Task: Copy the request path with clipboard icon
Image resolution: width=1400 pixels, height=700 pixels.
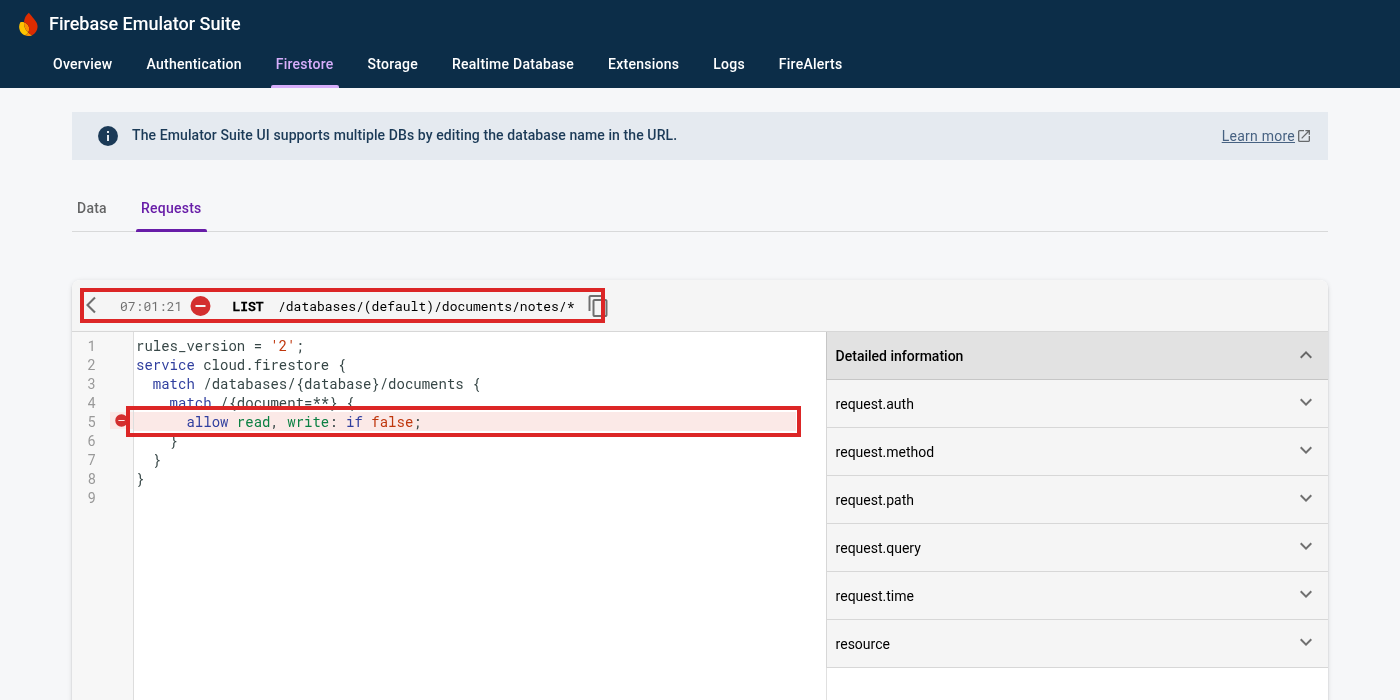Action: click(x=597, y=306)
